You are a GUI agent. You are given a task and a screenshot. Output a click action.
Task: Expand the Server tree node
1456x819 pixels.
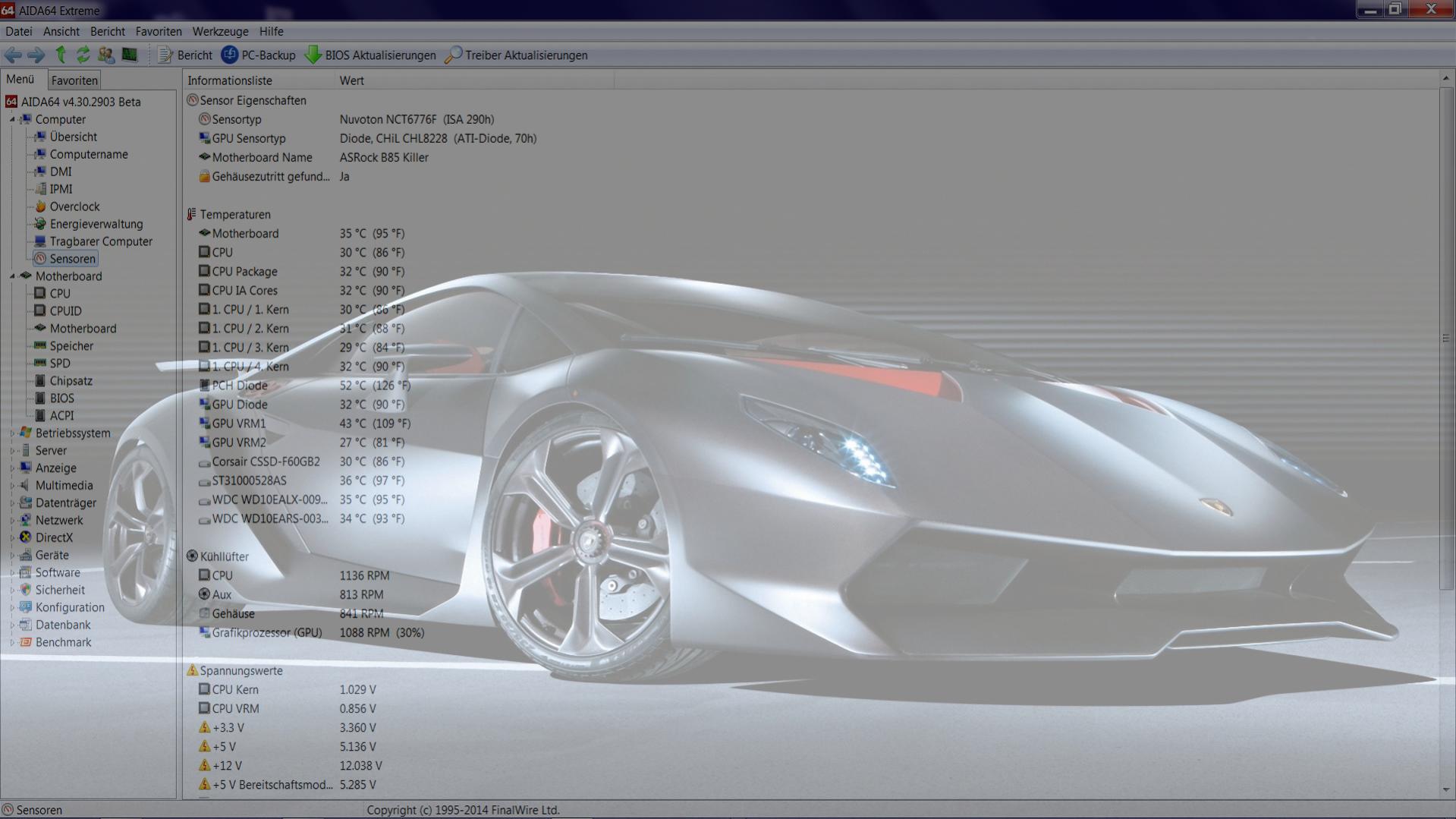click(12, 451)
